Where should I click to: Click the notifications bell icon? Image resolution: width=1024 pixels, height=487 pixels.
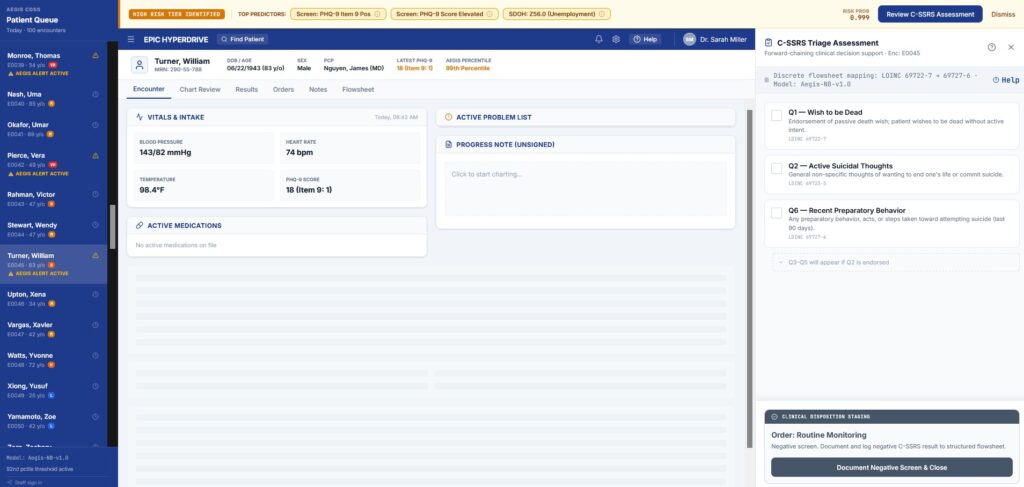599,39
